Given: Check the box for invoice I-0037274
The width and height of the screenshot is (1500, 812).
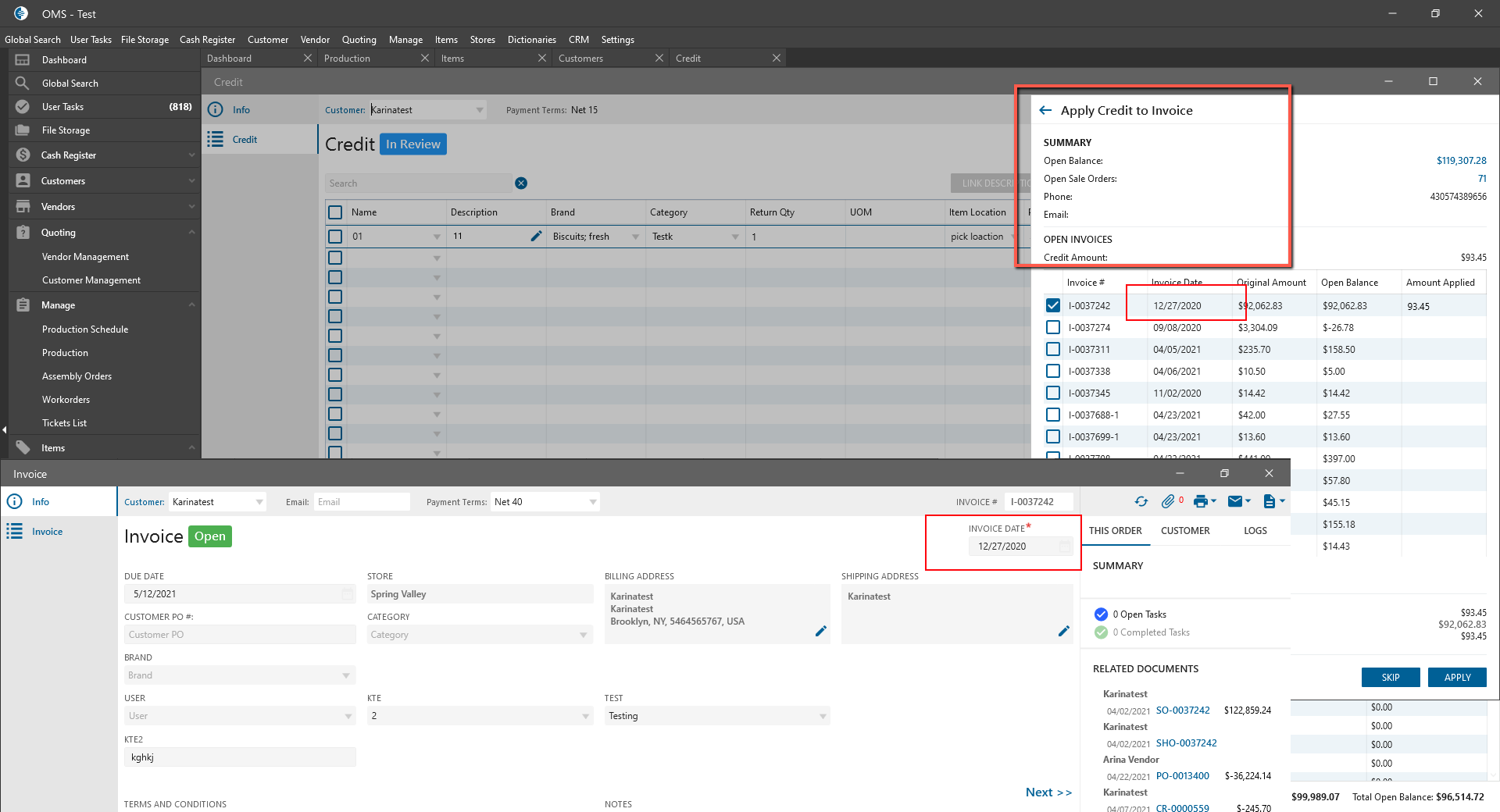Looking at the screenshot, I should [1053, 328].
